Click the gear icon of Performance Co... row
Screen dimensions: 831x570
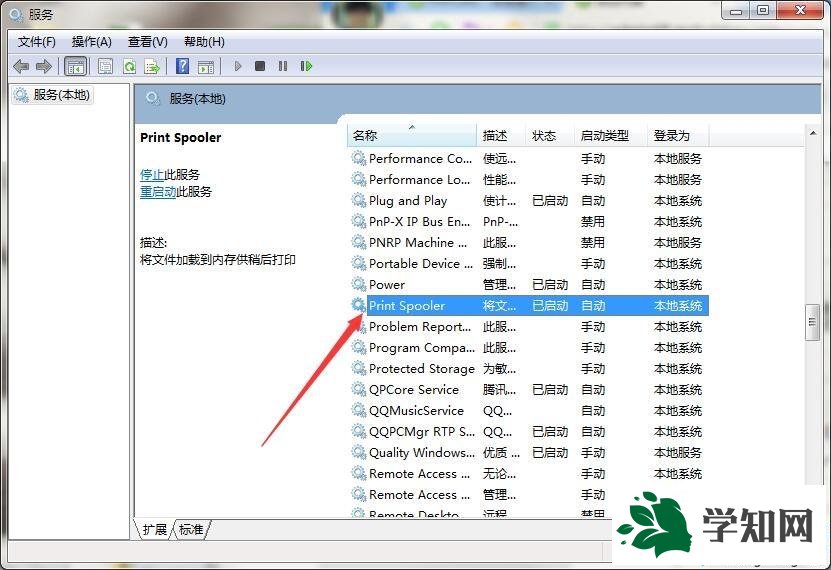tap(359, 158)
